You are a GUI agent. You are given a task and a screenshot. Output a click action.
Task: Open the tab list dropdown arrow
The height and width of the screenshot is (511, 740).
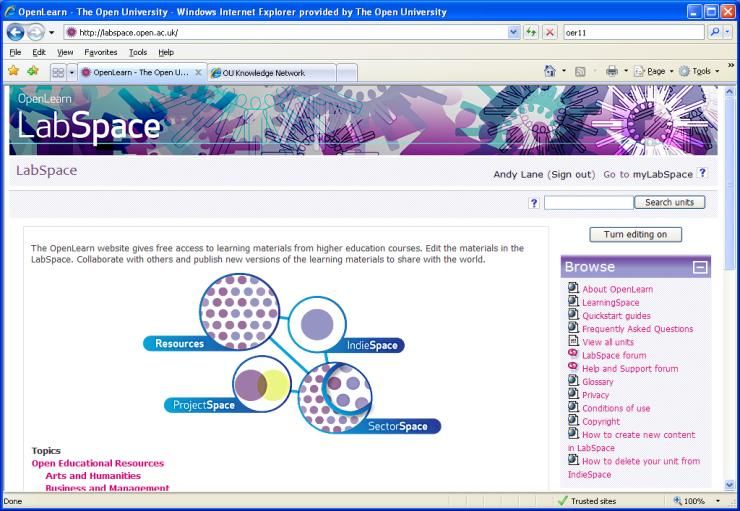[72, 73]
